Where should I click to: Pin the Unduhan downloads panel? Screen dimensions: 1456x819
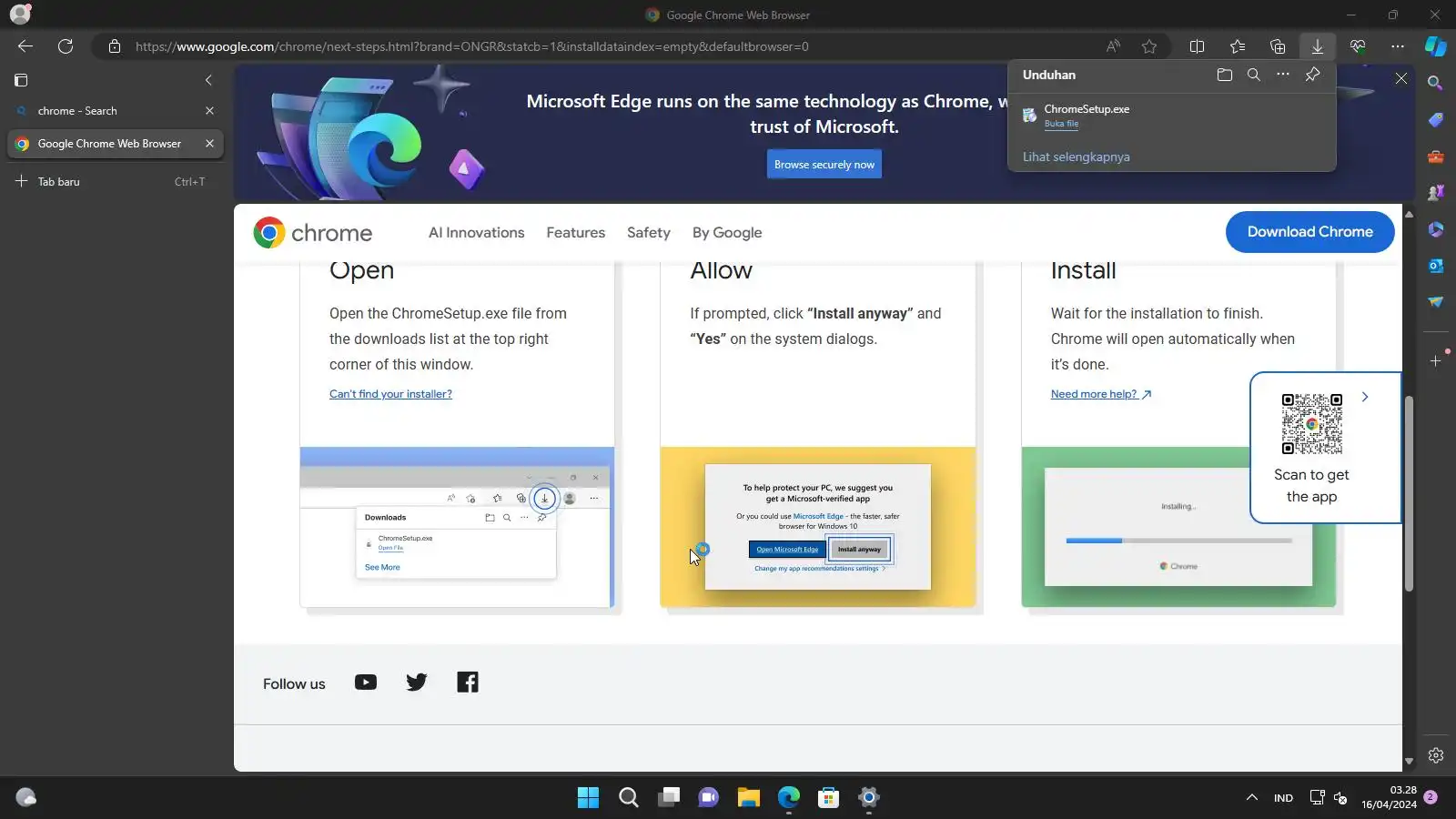tap(1312, 75)
